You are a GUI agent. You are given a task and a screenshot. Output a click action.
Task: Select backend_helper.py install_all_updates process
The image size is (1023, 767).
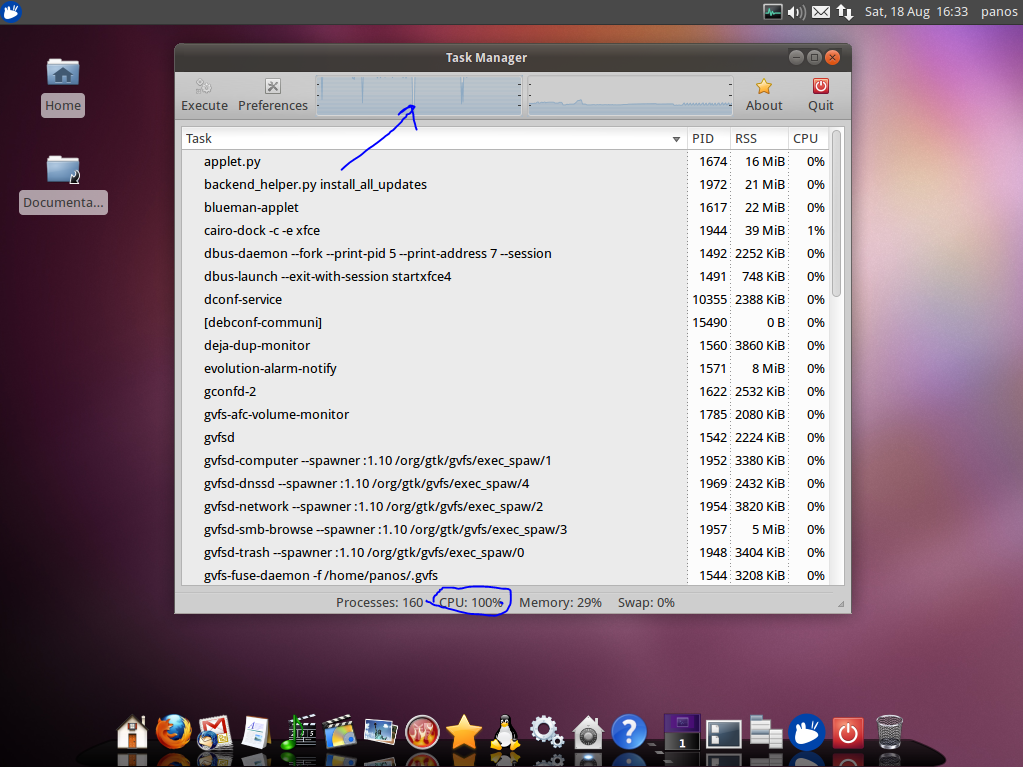pos(506,185)
